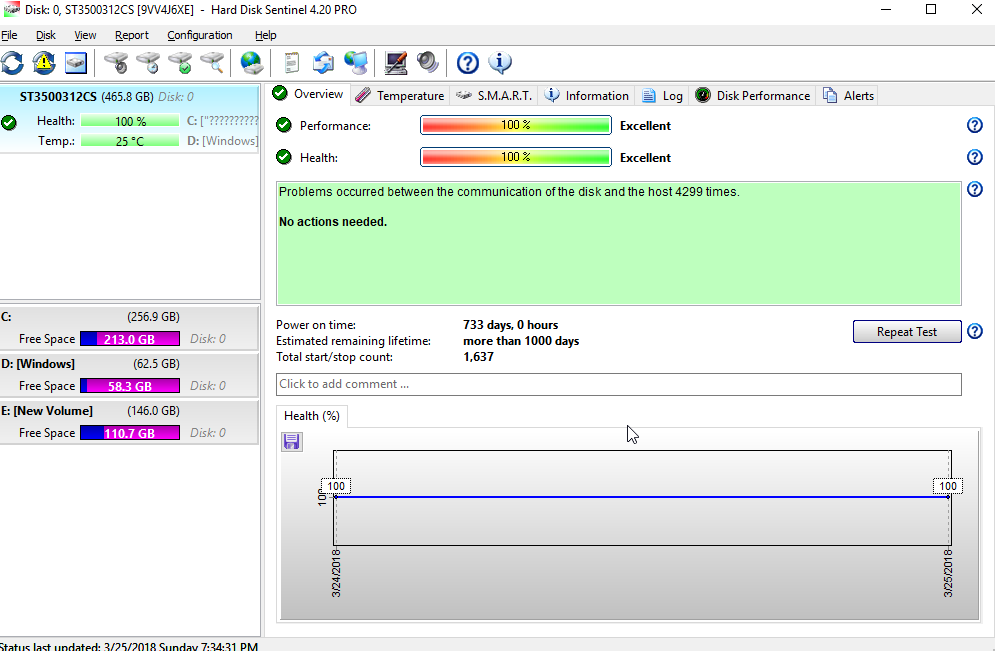Switch to the Temperature tab
Image resolution: width=995 pixels, height=651 pixels.
tap(400, 96)
